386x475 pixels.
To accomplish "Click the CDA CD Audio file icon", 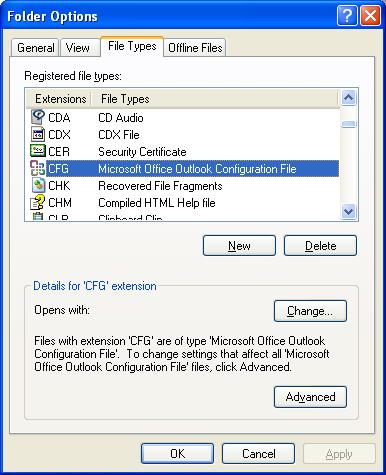I will point(38,117).
